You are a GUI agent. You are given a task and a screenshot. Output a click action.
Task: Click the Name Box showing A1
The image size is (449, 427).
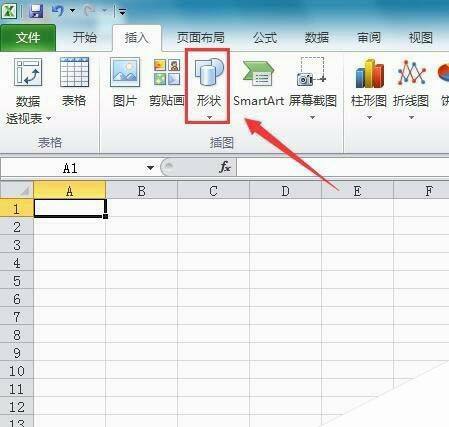[70, 168]
